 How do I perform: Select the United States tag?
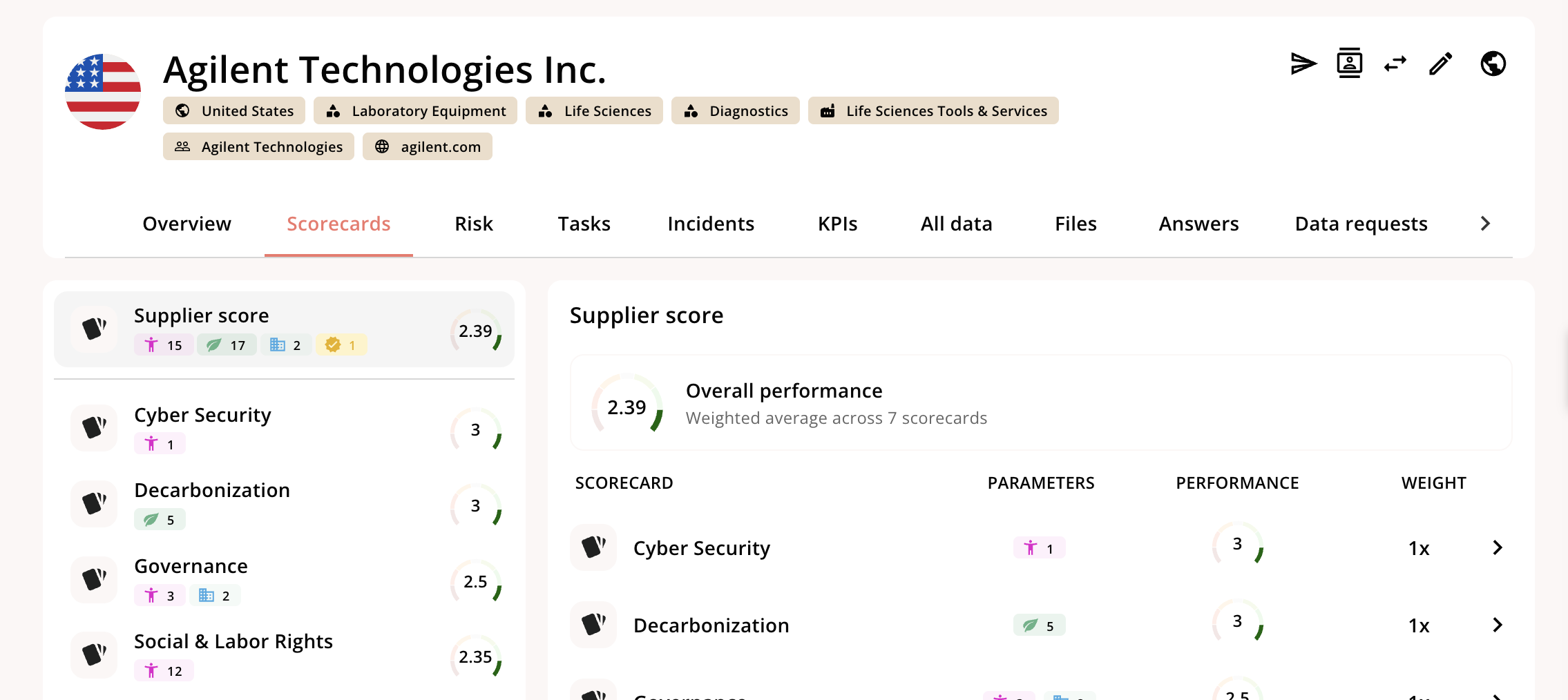[234, 110]
